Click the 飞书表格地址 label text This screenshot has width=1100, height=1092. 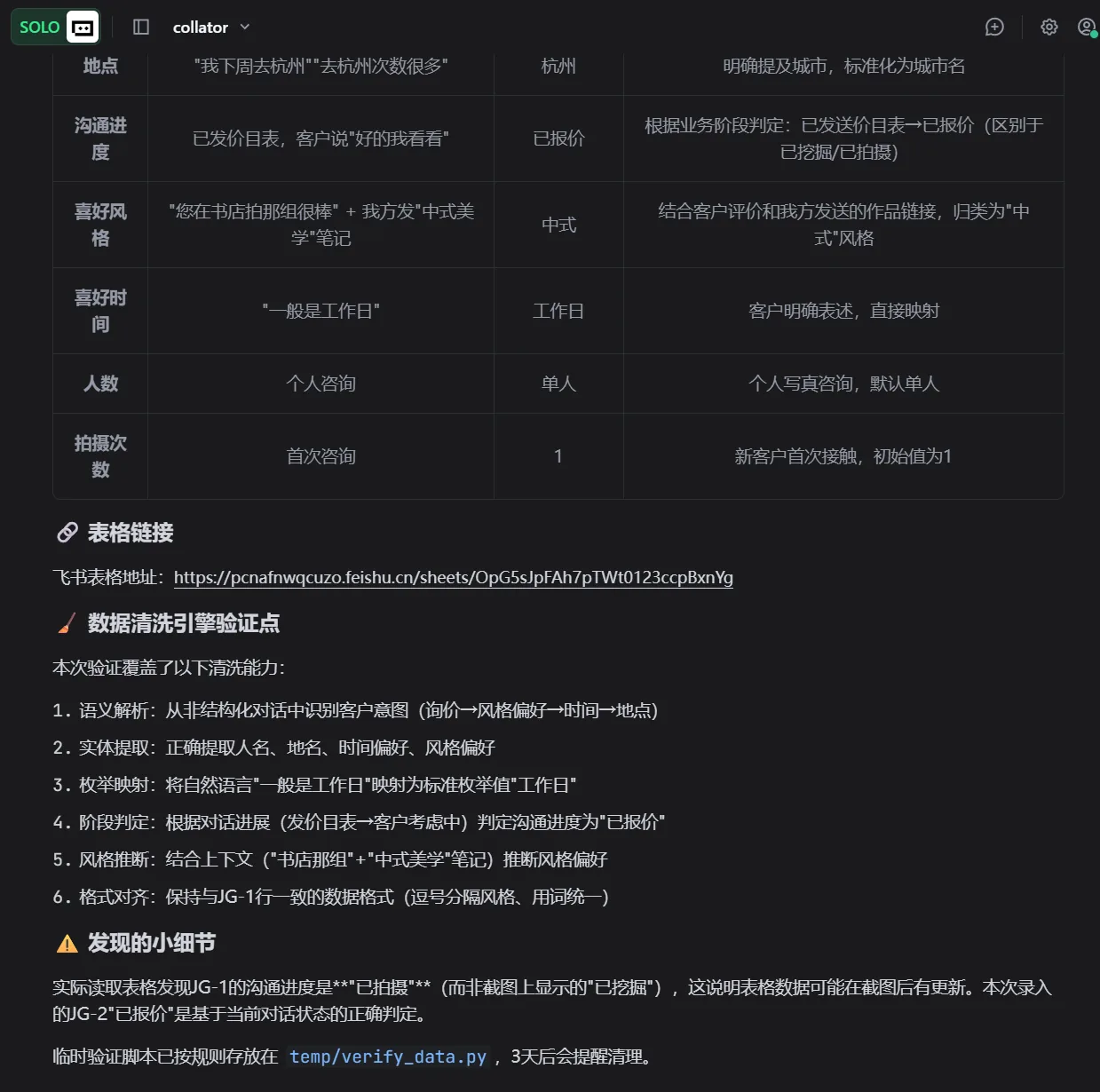pyautogui.click(x=108, y=578)
